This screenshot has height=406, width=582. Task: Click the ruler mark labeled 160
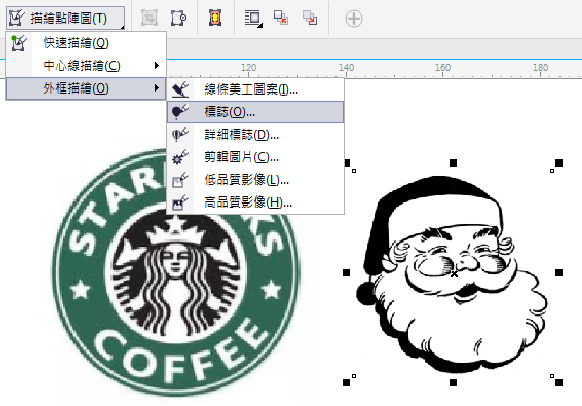(443, 68)
